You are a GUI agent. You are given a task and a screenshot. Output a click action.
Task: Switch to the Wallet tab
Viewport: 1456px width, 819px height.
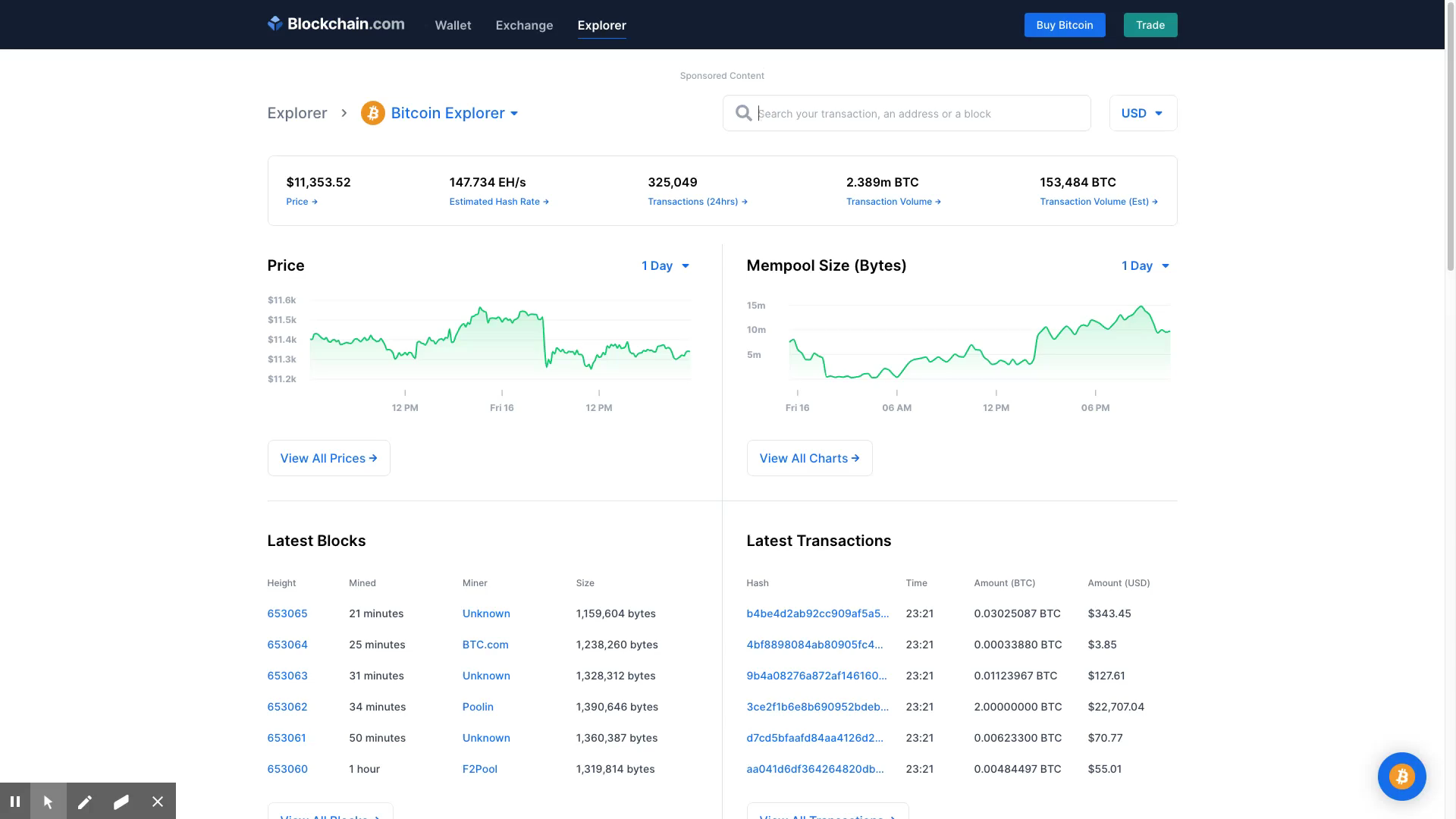453,26
